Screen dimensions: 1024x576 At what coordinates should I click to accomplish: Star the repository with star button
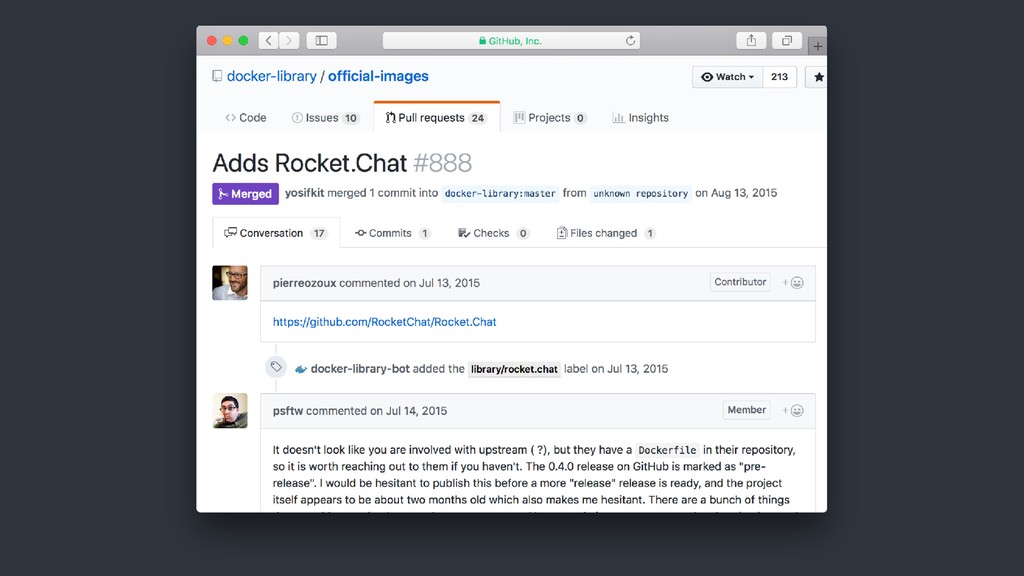click(x=817, y=77)
